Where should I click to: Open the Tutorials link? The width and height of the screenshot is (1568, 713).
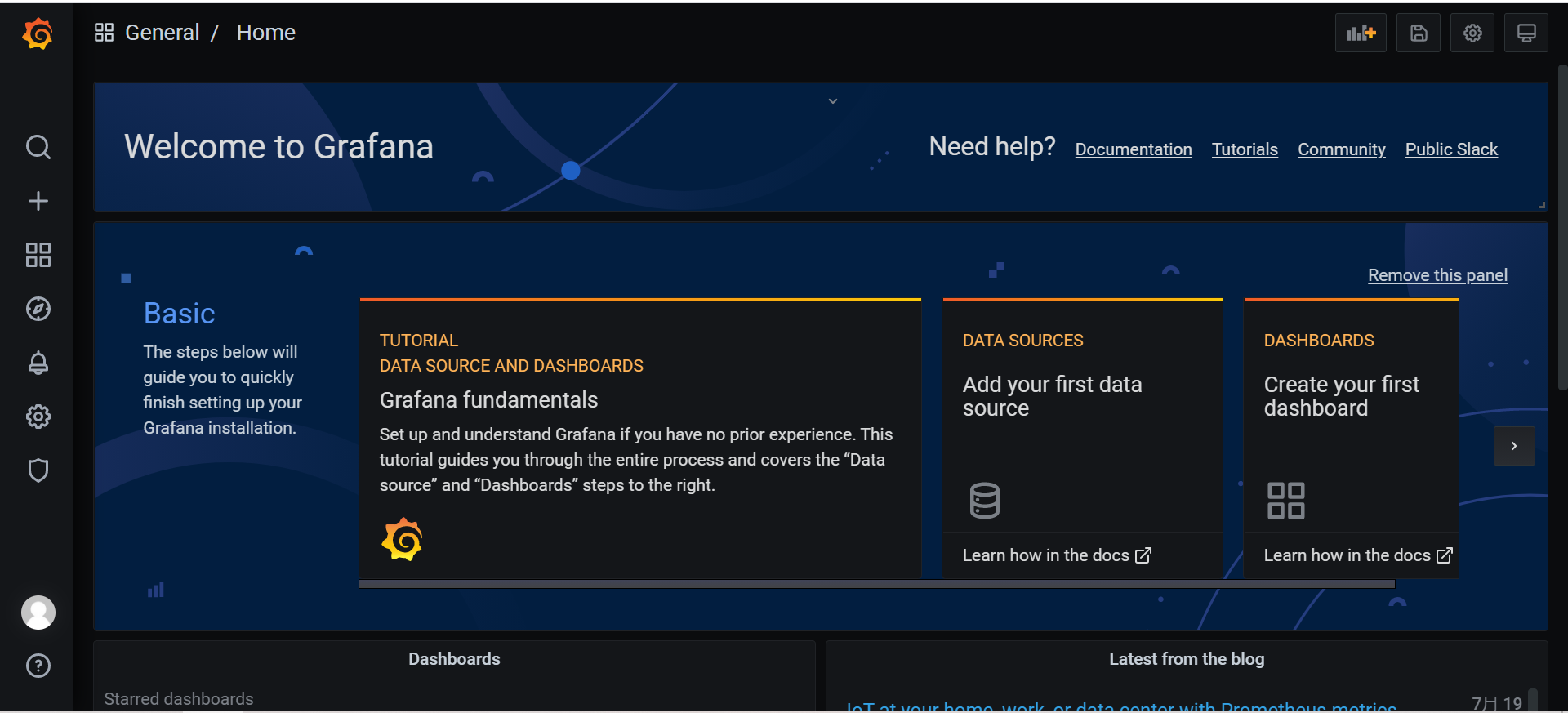1245,149
